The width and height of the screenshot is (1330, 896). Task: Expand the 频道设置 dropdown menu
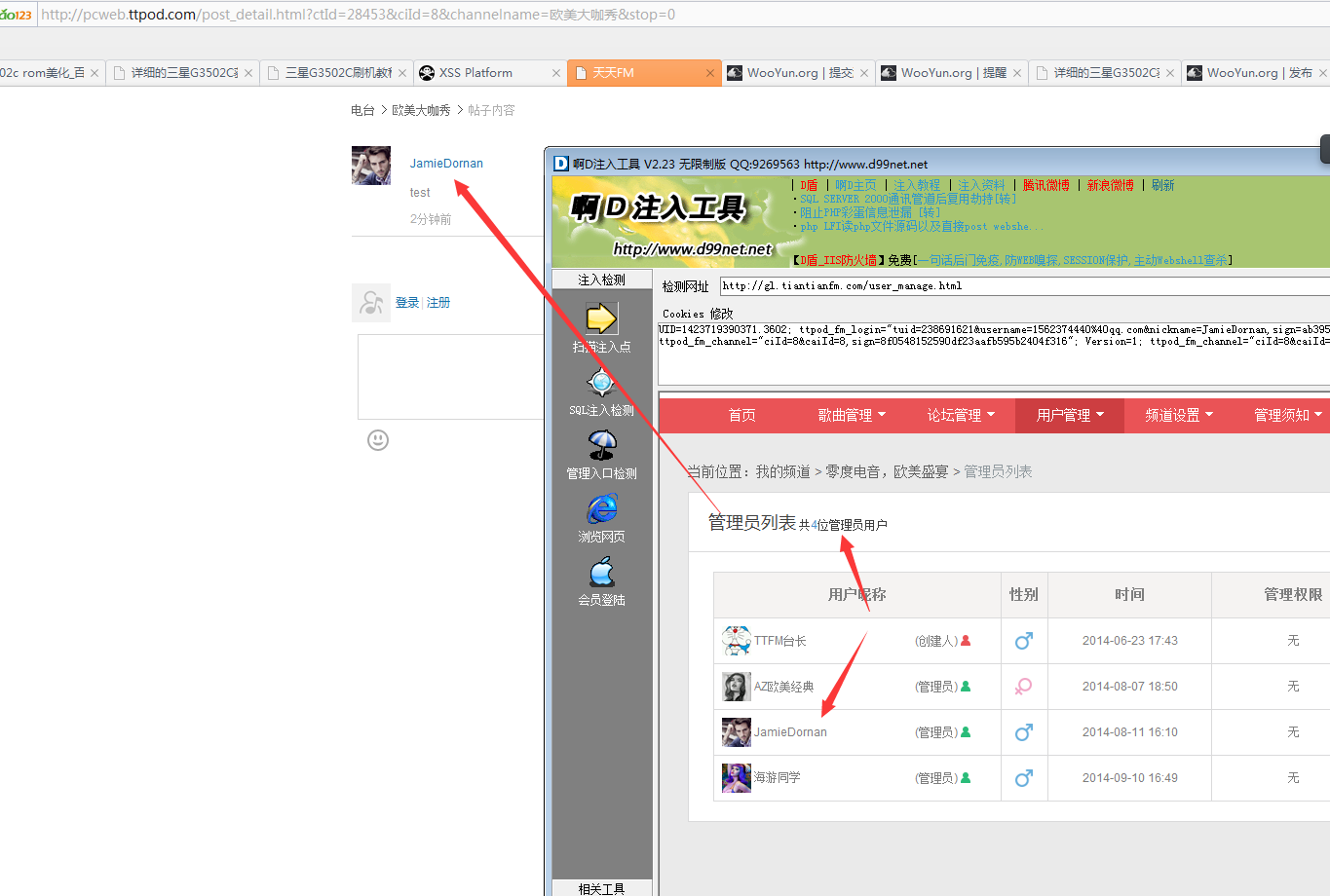(x=1179, y=416)
